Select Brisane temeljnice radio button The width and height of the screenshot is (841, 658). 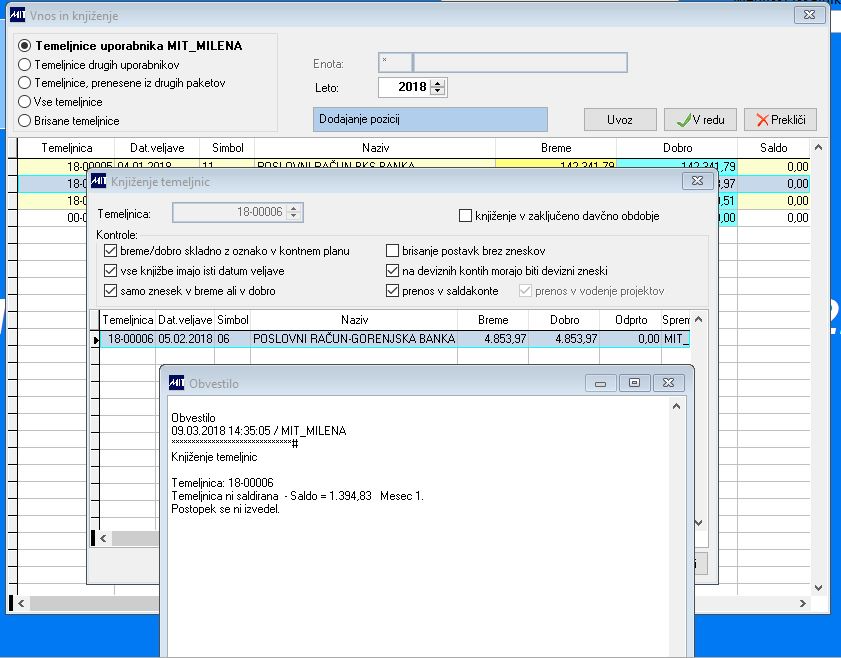tap(25, 121)
